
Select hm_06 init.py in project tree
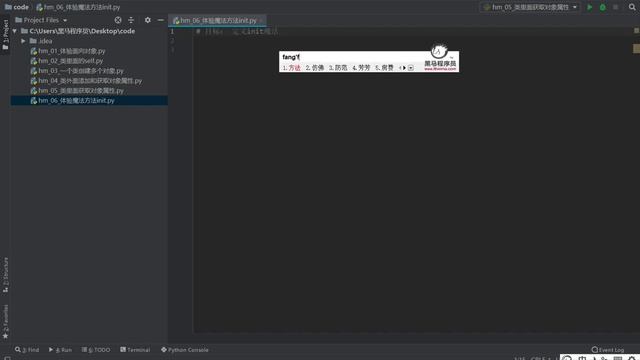point(89,100)
